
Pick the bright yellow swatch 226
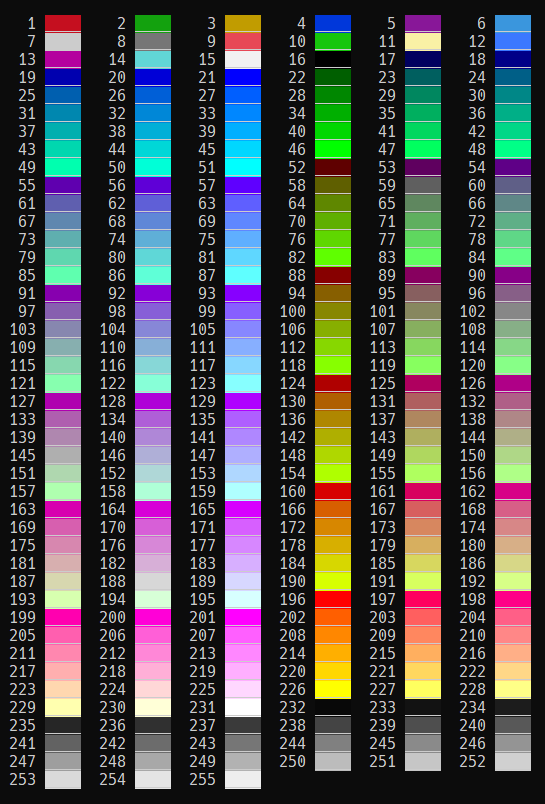333,689
